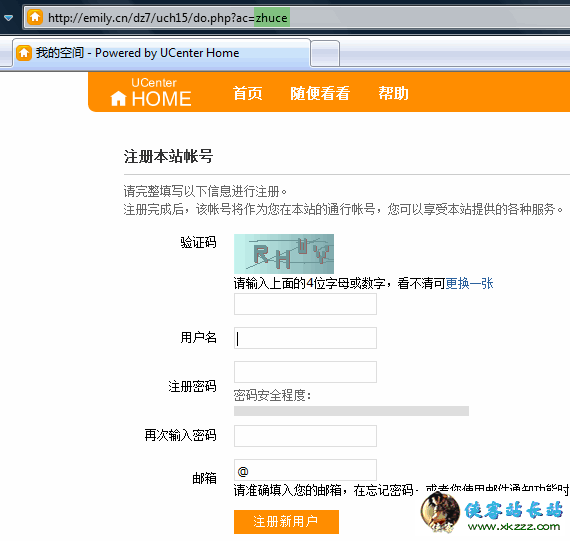Open the address bar history dropdown arrow
This screenshot has height=541, width=570.
point(8,17)
